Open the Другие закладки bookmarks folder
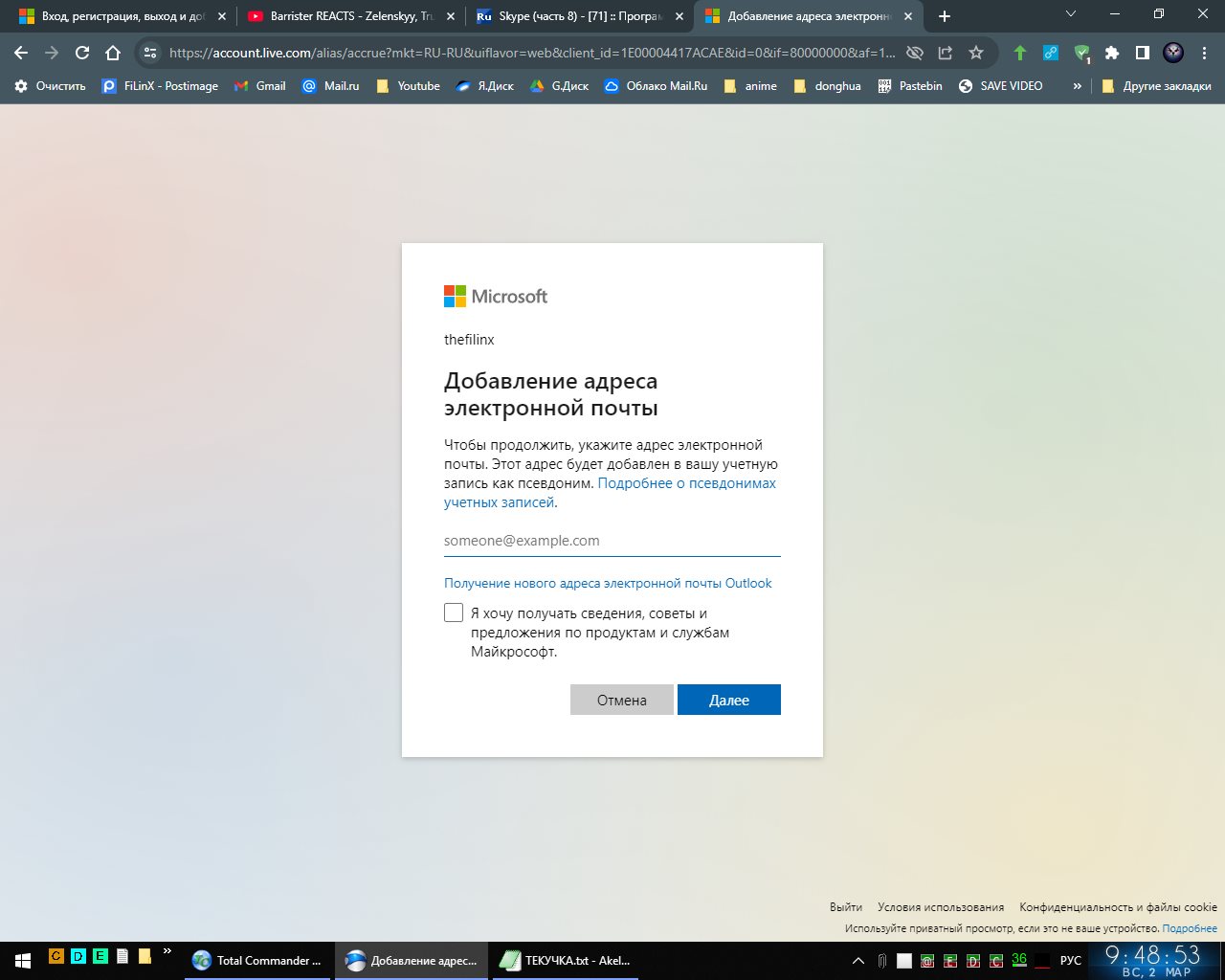1225x980 pixels. tap(1156, 86)
